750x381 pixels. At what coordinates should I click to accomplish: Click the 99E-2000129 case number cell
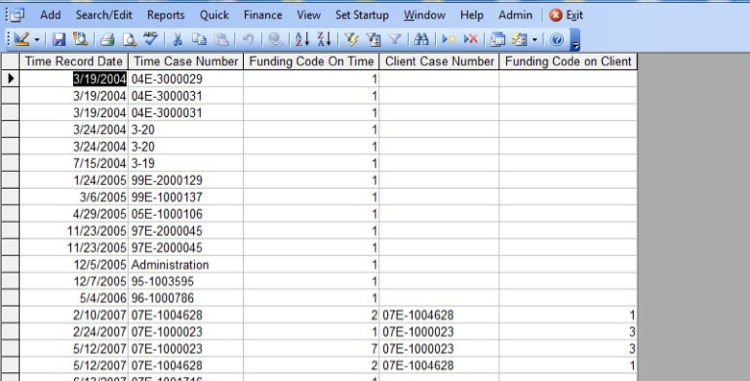pos(186,180)
